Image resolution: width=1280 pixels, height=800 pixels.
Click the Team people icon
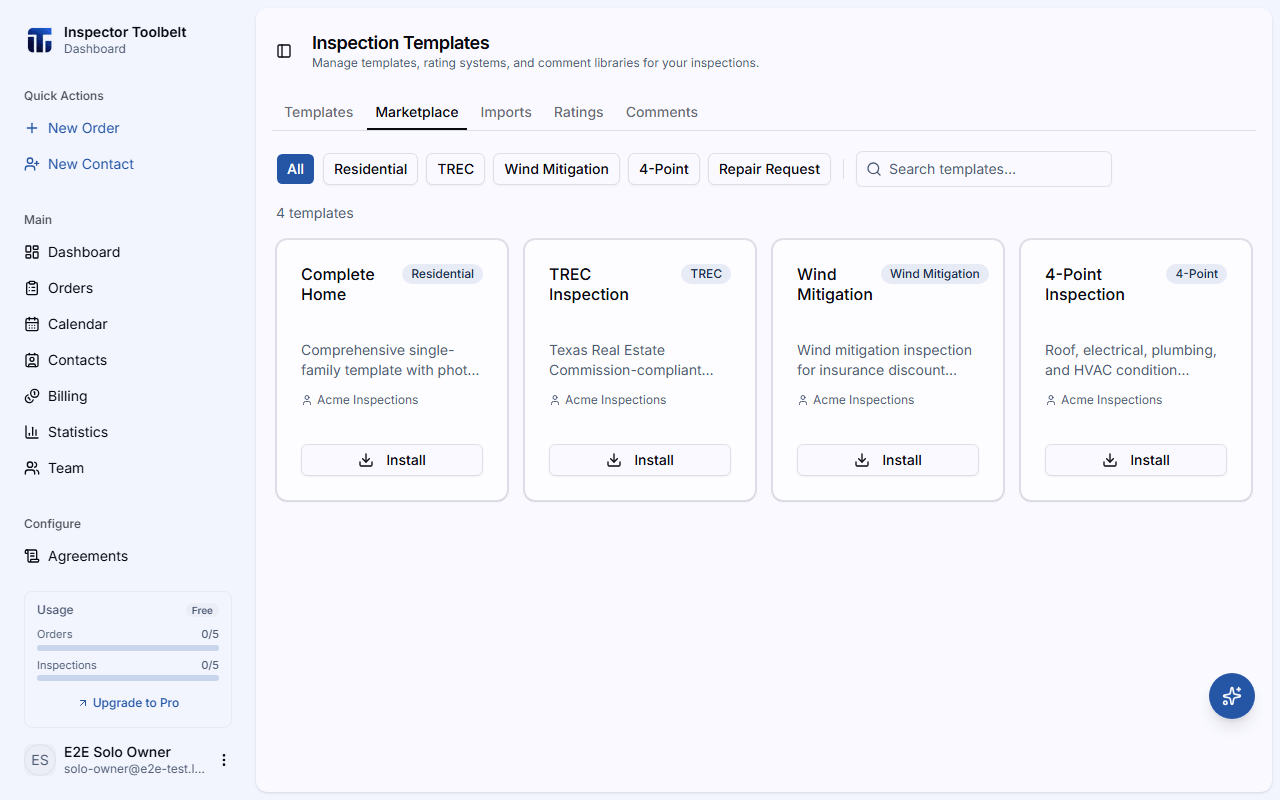pos(32,468)
